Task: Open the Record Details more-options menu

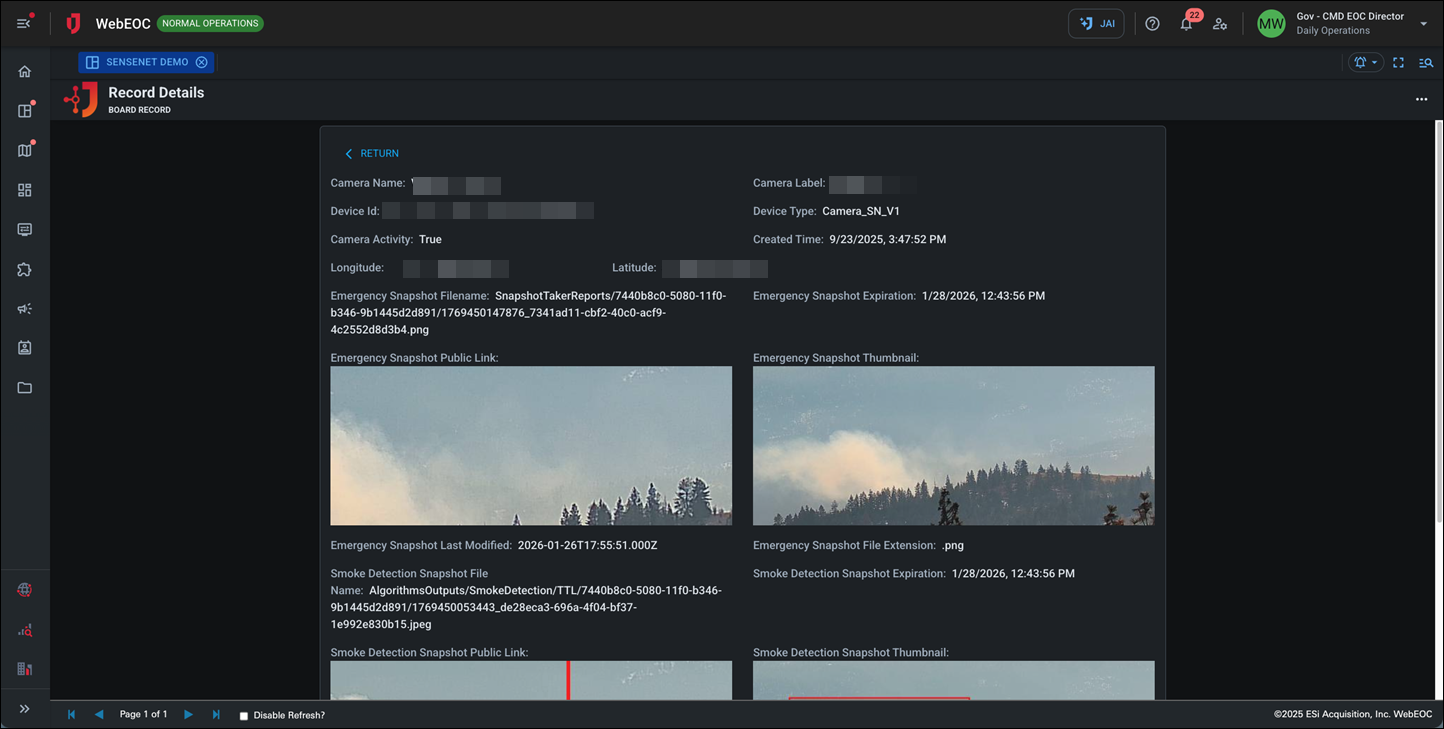Action: pos(1421,99)
